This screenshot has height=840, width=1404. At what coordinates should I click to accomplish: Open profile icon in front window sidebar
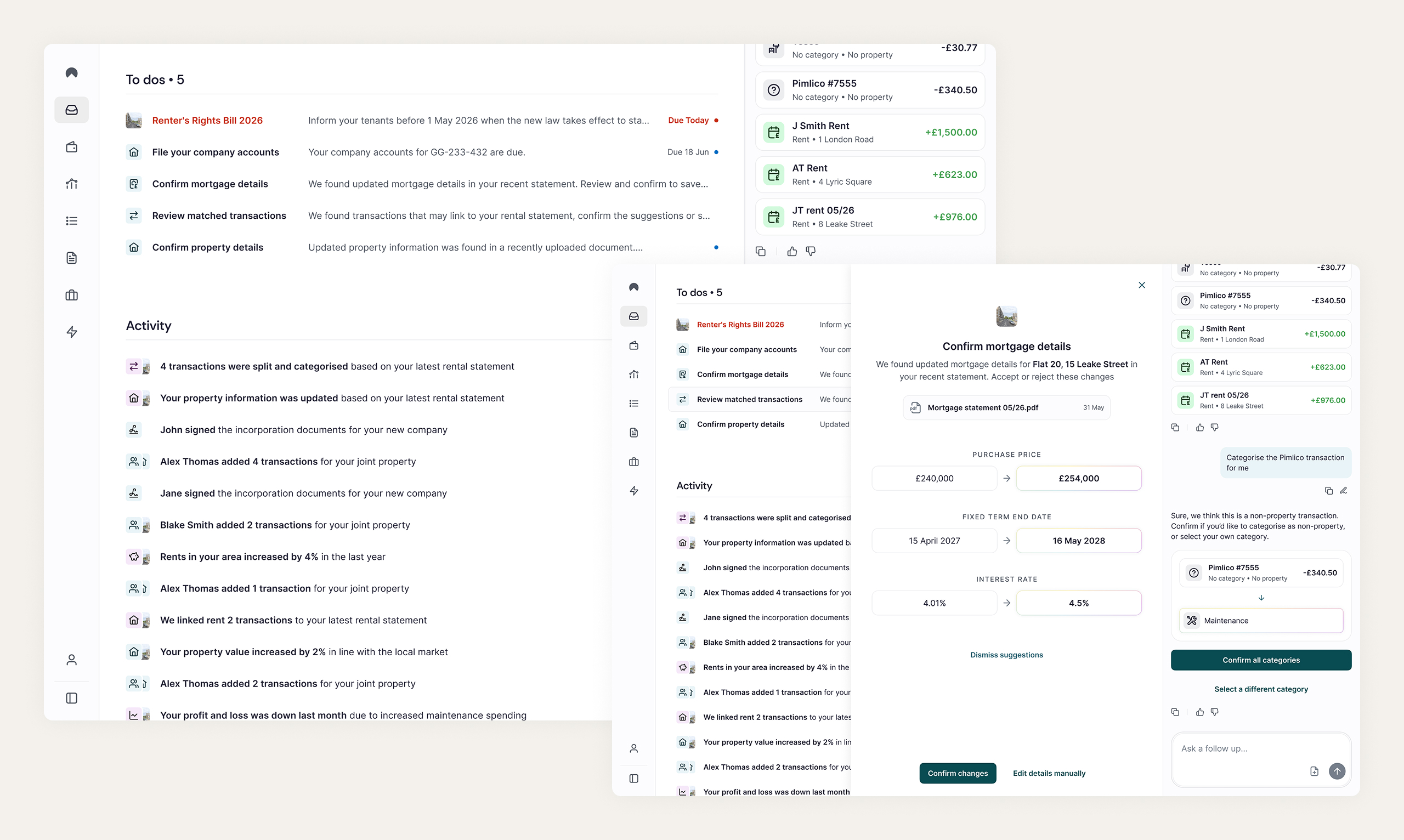[633, 748]
